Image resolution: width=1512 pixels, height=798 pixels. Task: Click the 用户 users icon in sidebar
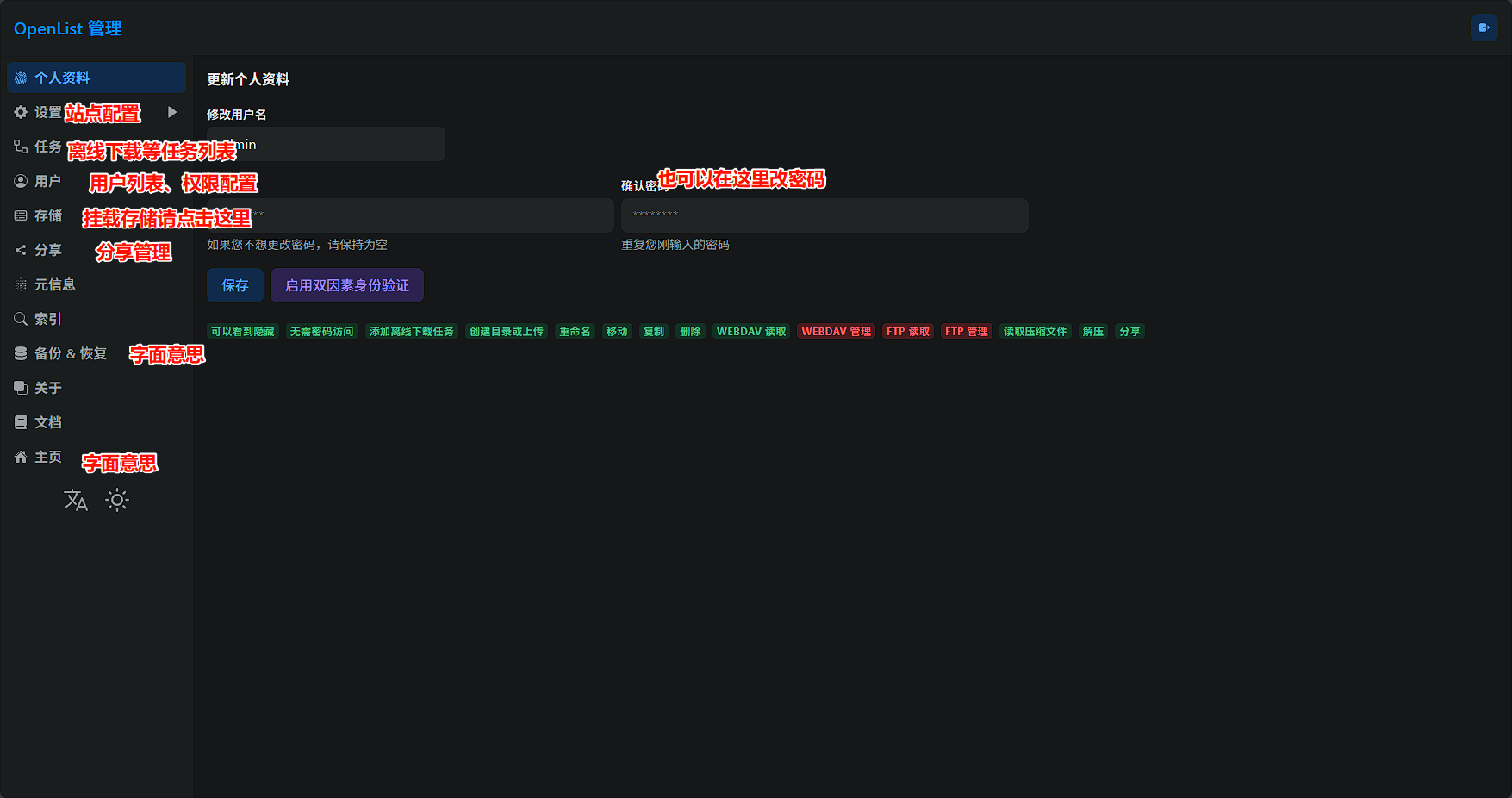pyautogui.click(x=21, y=181)
